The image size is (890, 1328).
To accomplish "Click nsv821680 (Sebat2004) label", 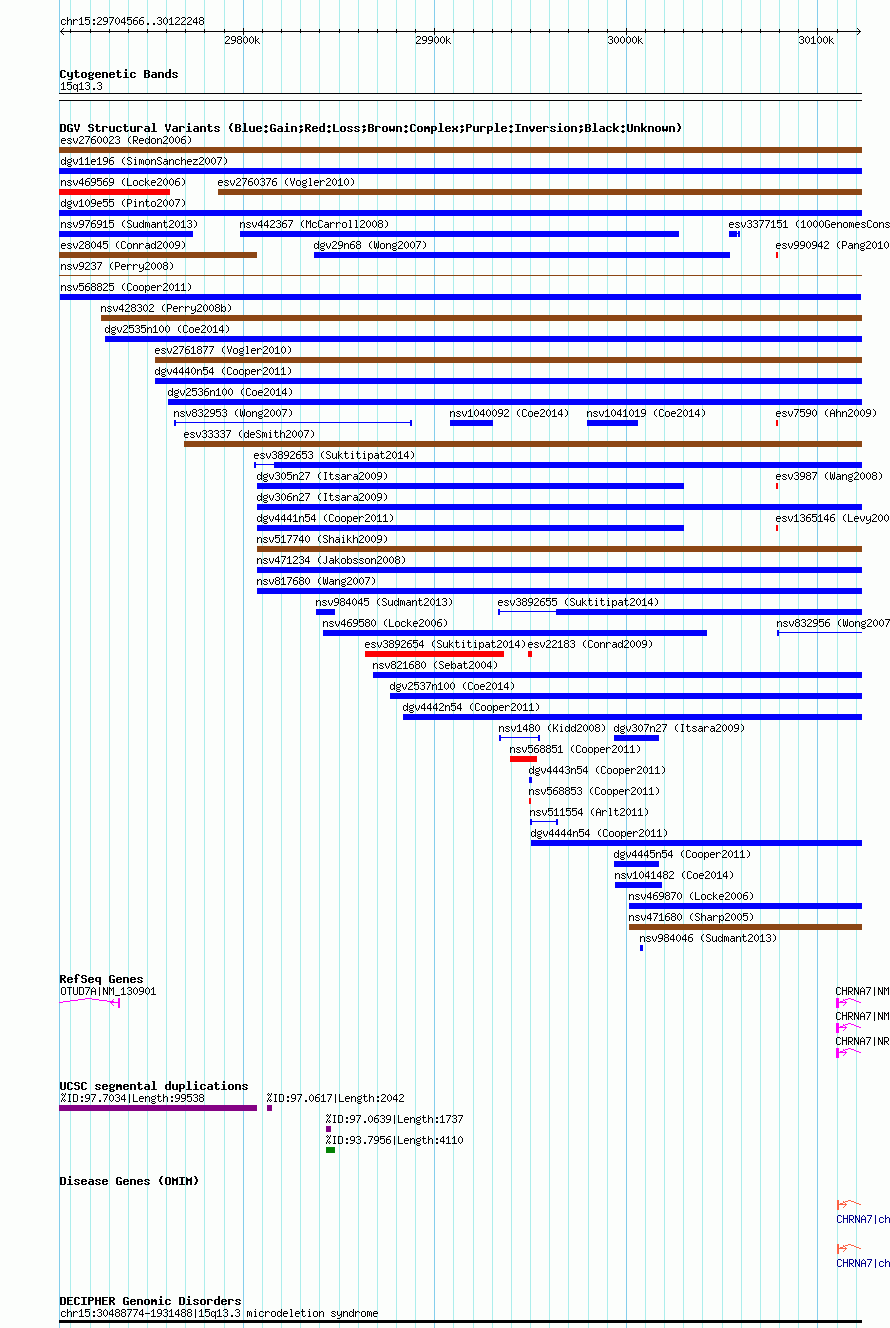I will coord(435,665).
